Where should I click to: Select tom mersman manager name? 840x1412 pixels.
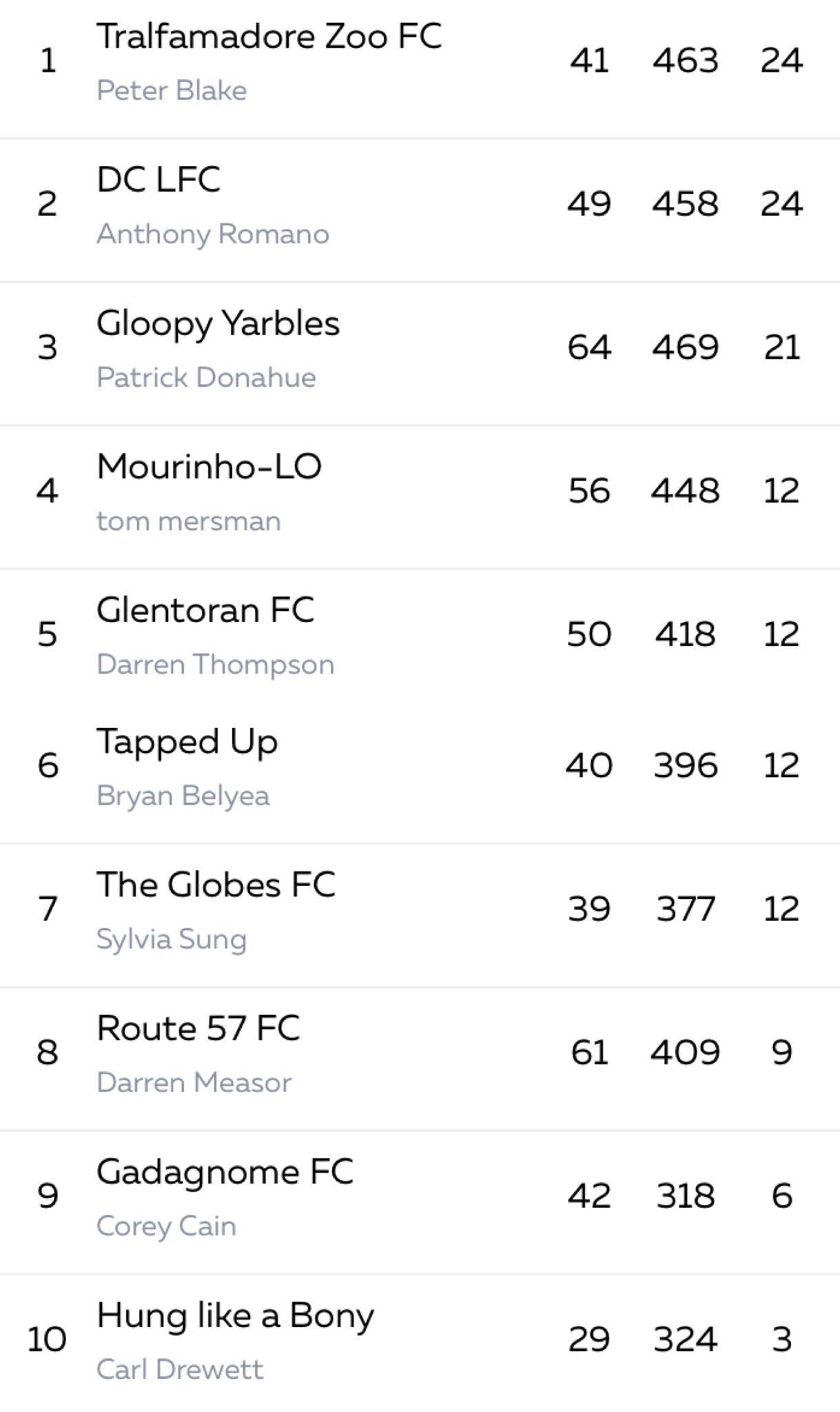(189, 521)
